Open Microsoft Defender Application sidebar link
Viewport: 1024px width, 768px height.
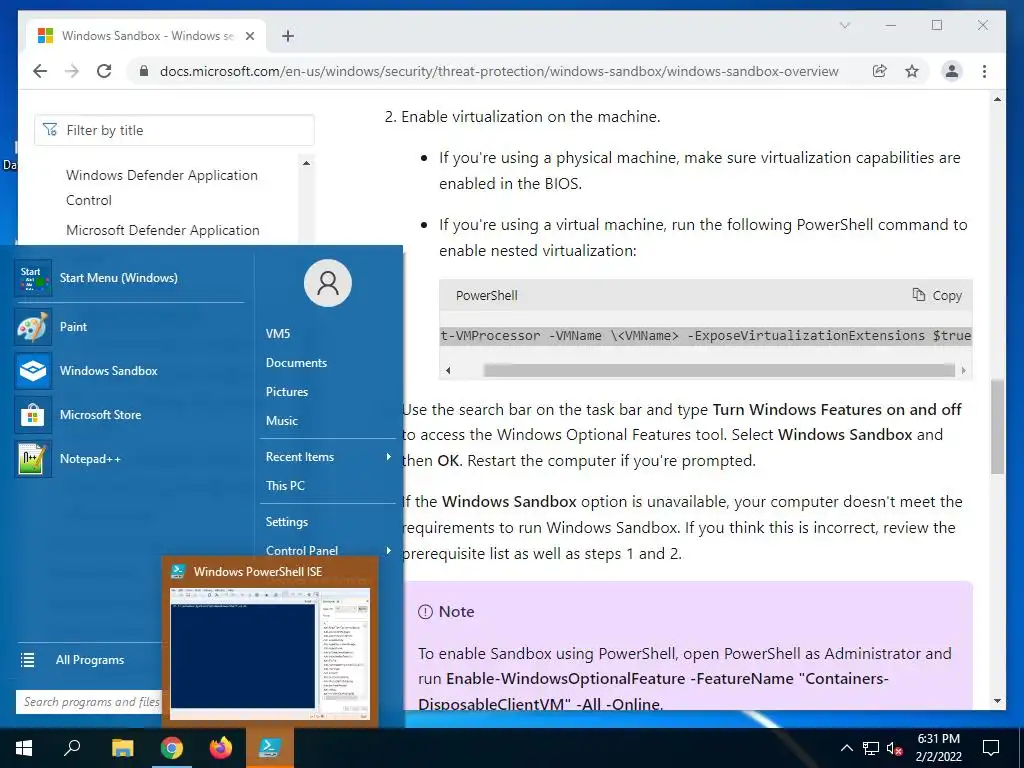point(163,230)
